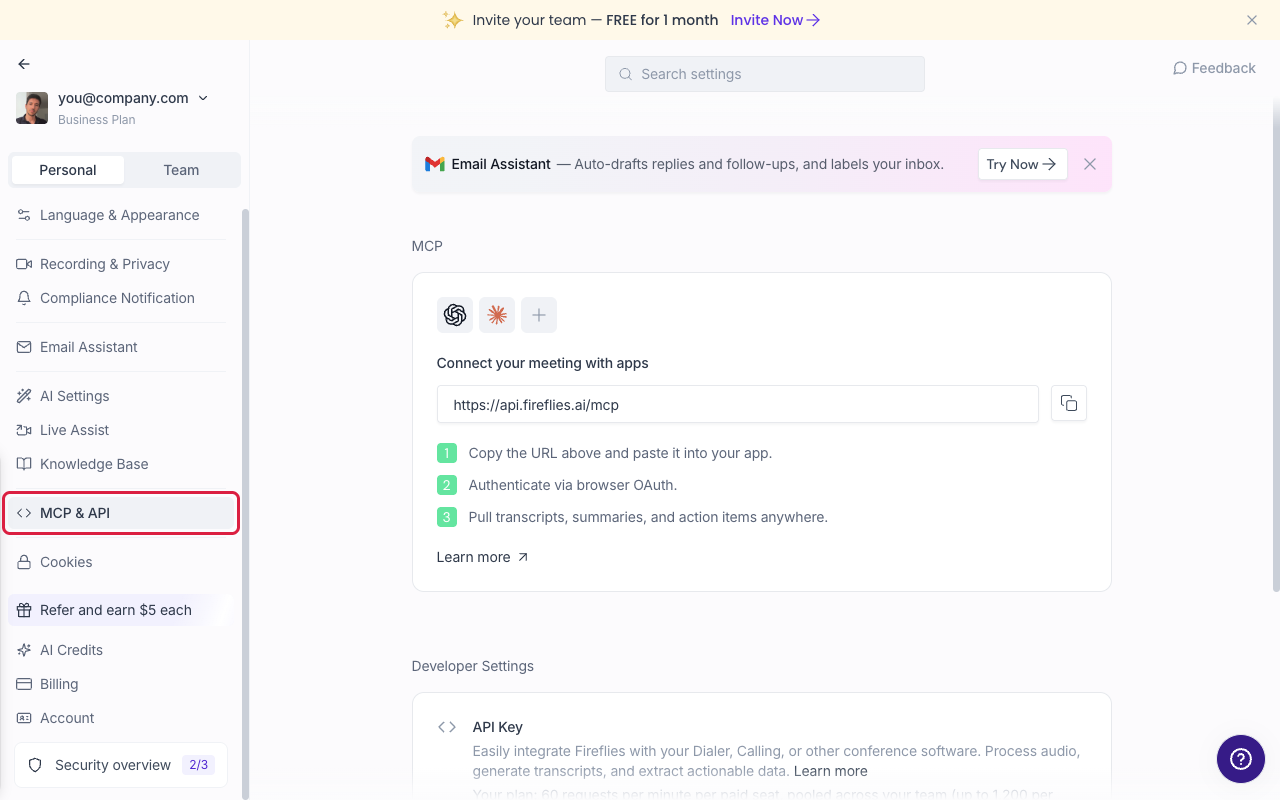
Task: Switch to the Personal tab
Action: click(68, 170)
